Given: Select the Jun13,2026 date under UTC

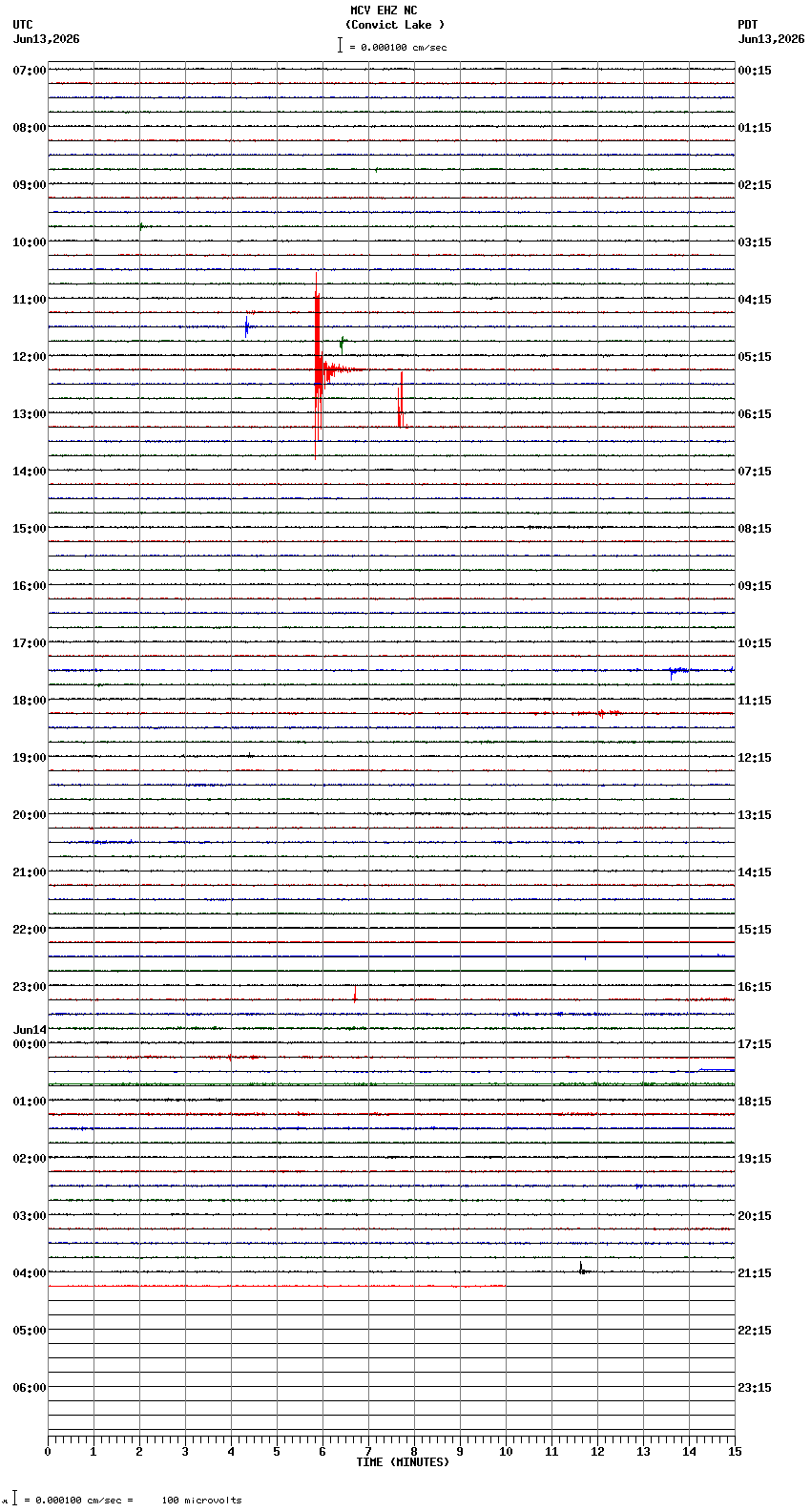Looking at the screenshot, I should point(47,39).
